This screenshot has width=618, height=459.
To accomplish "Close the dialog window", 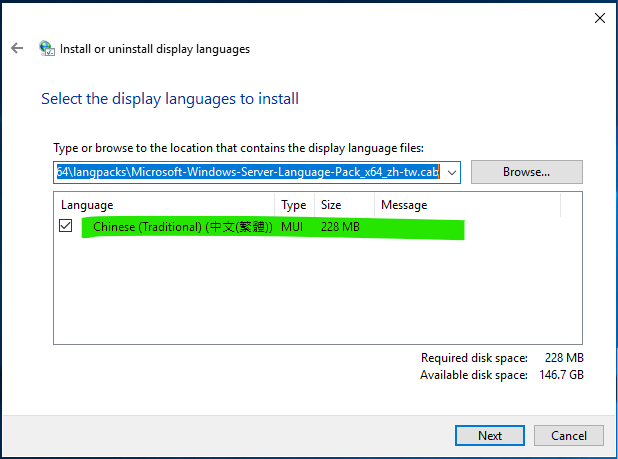I will click(599, 18).
